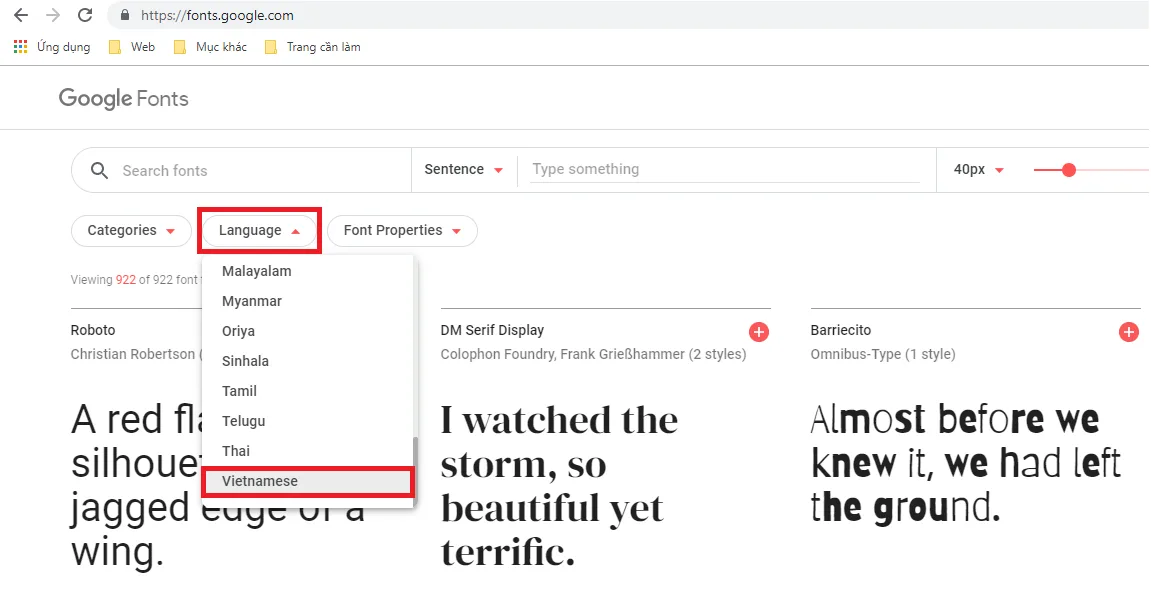
Task: Click the DM Serif Display sample text
Action: coord(559,486)
